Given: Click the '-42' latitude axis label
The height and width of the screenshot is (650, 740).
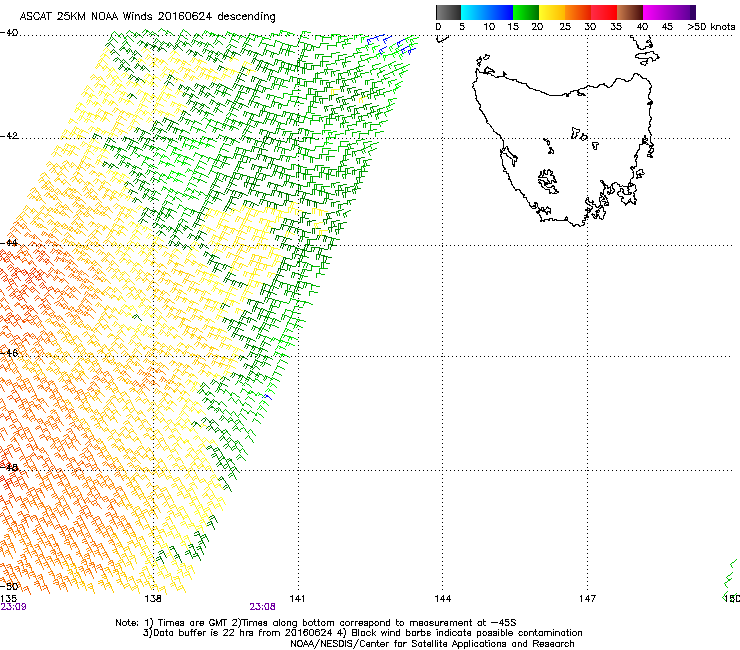Looking at the screenshot, I should click(9, 135).
